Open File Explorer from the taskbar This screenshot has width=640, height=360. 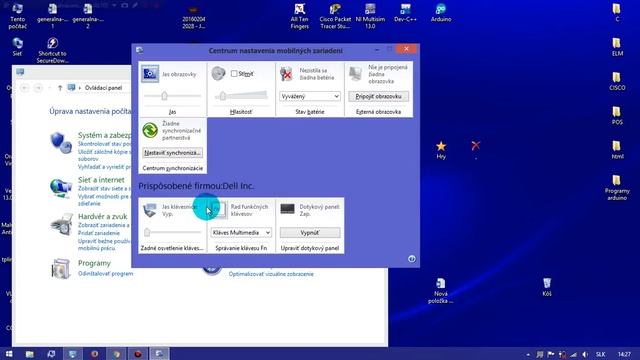coord(29,354)
